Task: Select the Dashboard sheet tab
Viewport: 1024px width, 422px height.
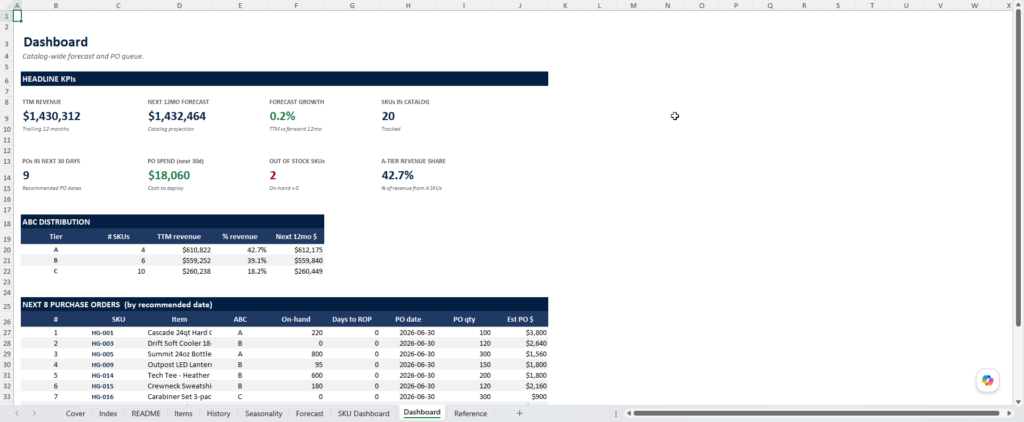Action: 422,413
